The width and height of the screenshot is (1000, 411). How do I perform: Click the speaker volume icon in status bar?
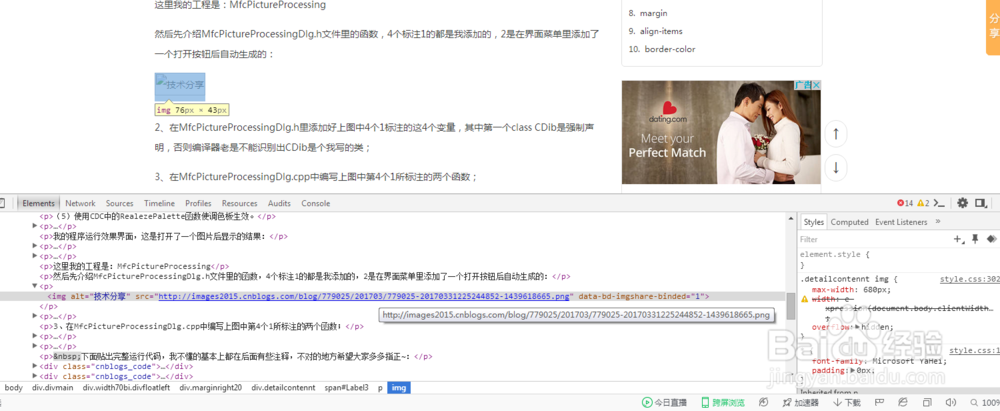951,403
